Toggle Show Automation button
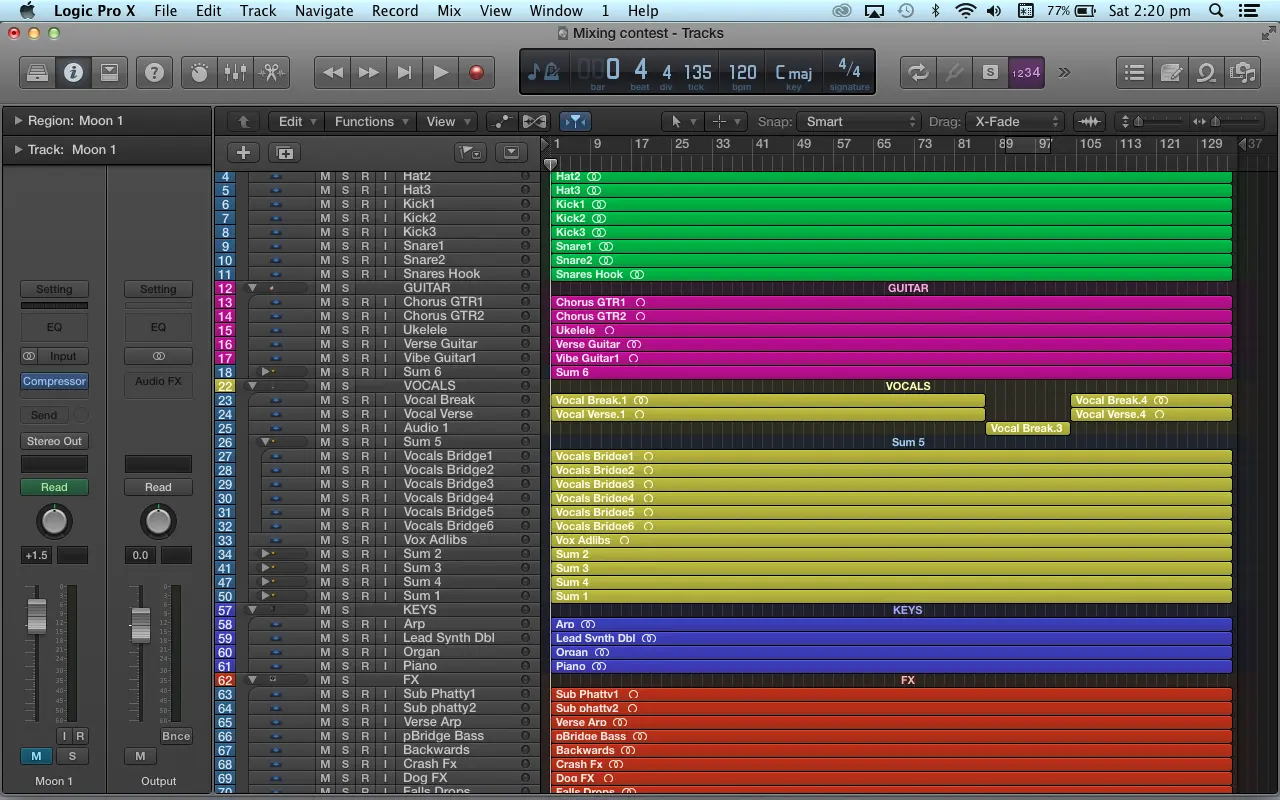The image size is (1280, 800). coord(501,121)
